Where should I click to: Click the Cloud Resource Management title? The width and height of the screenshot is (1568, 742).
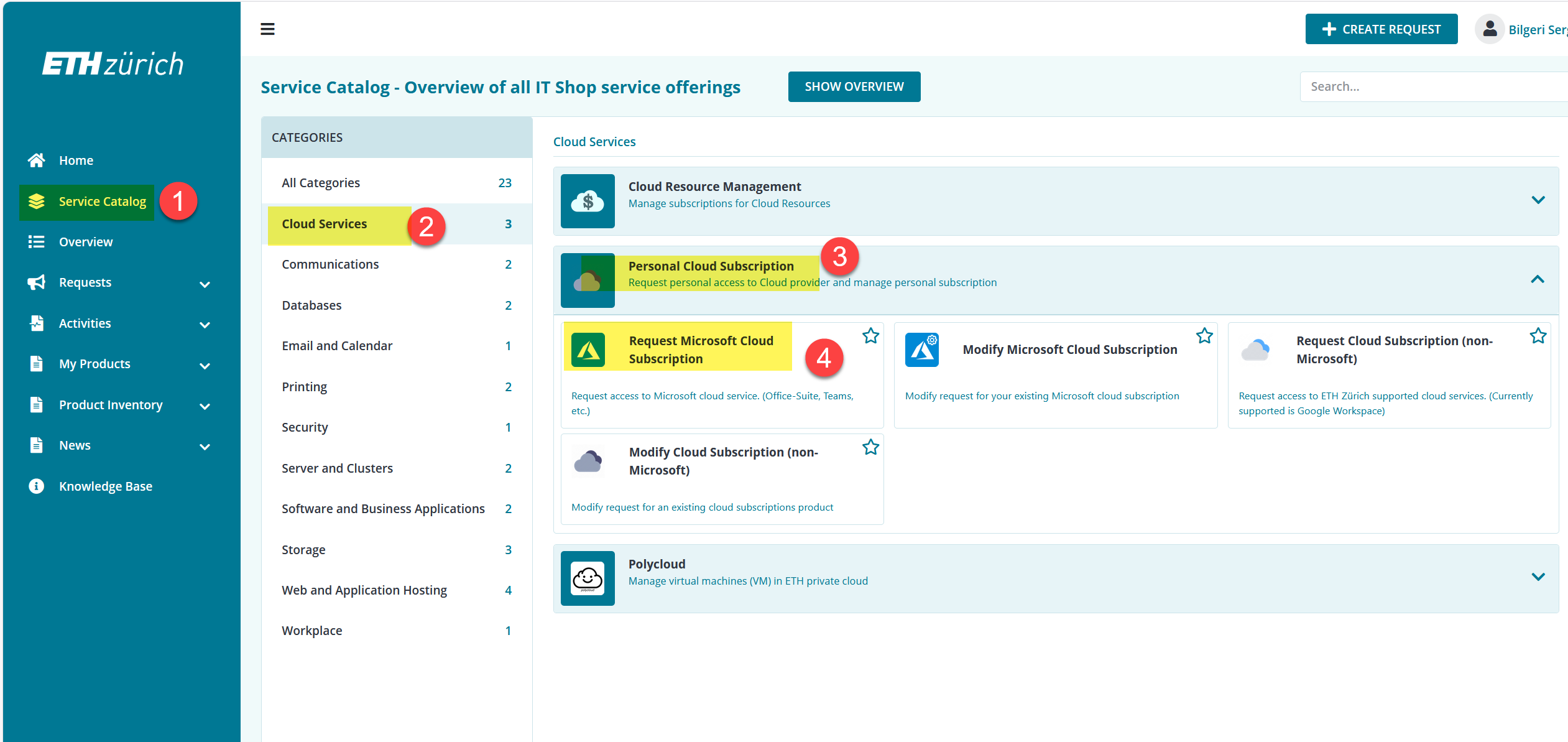click(714, 187)
